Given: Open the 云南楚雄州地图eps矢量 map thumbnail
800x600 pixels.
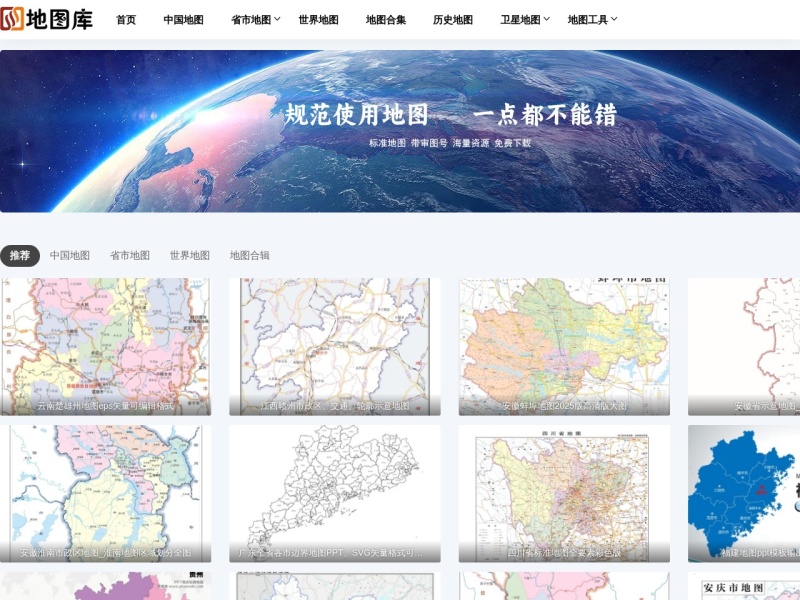Looking at the screenshot, I should 105,346.
